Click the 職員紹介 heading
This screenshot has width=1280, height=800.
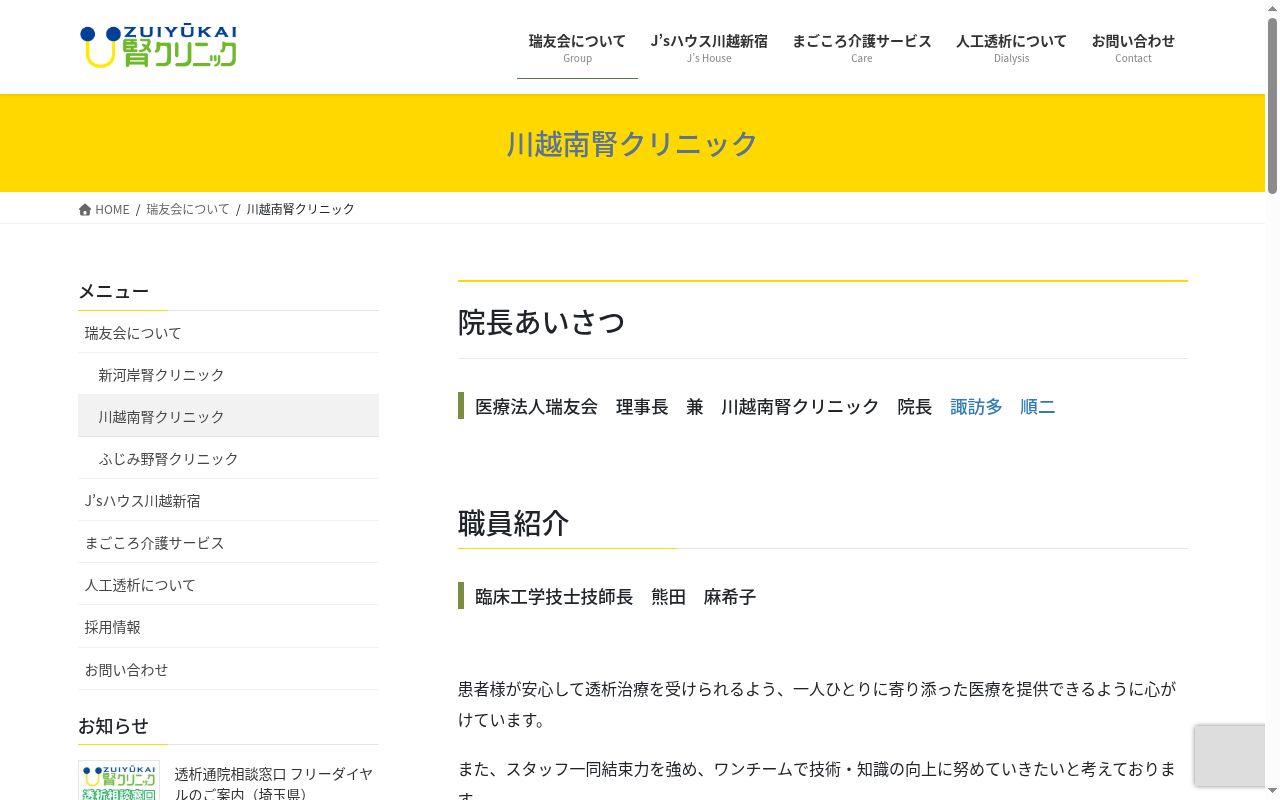pos(513,523)
